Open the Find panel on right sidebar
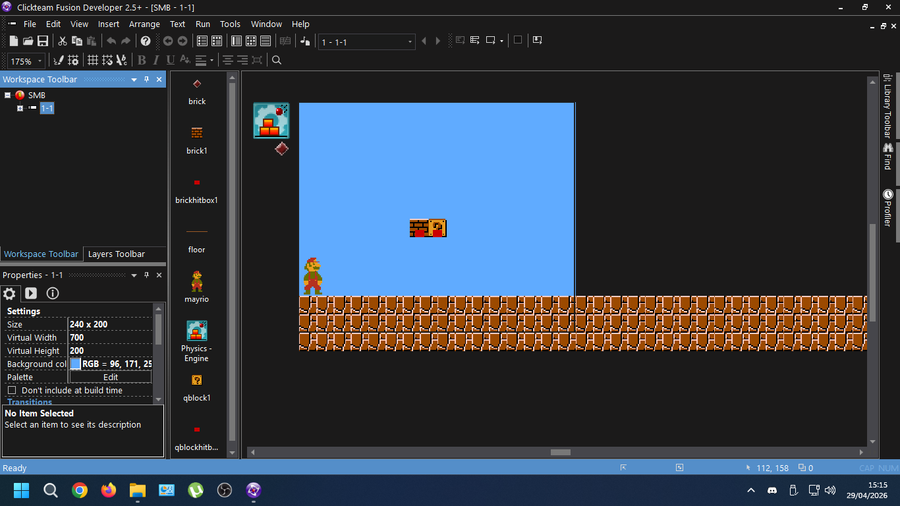This screenshot has height=506, width=900. pyautogui.click(x=888, y=155)
